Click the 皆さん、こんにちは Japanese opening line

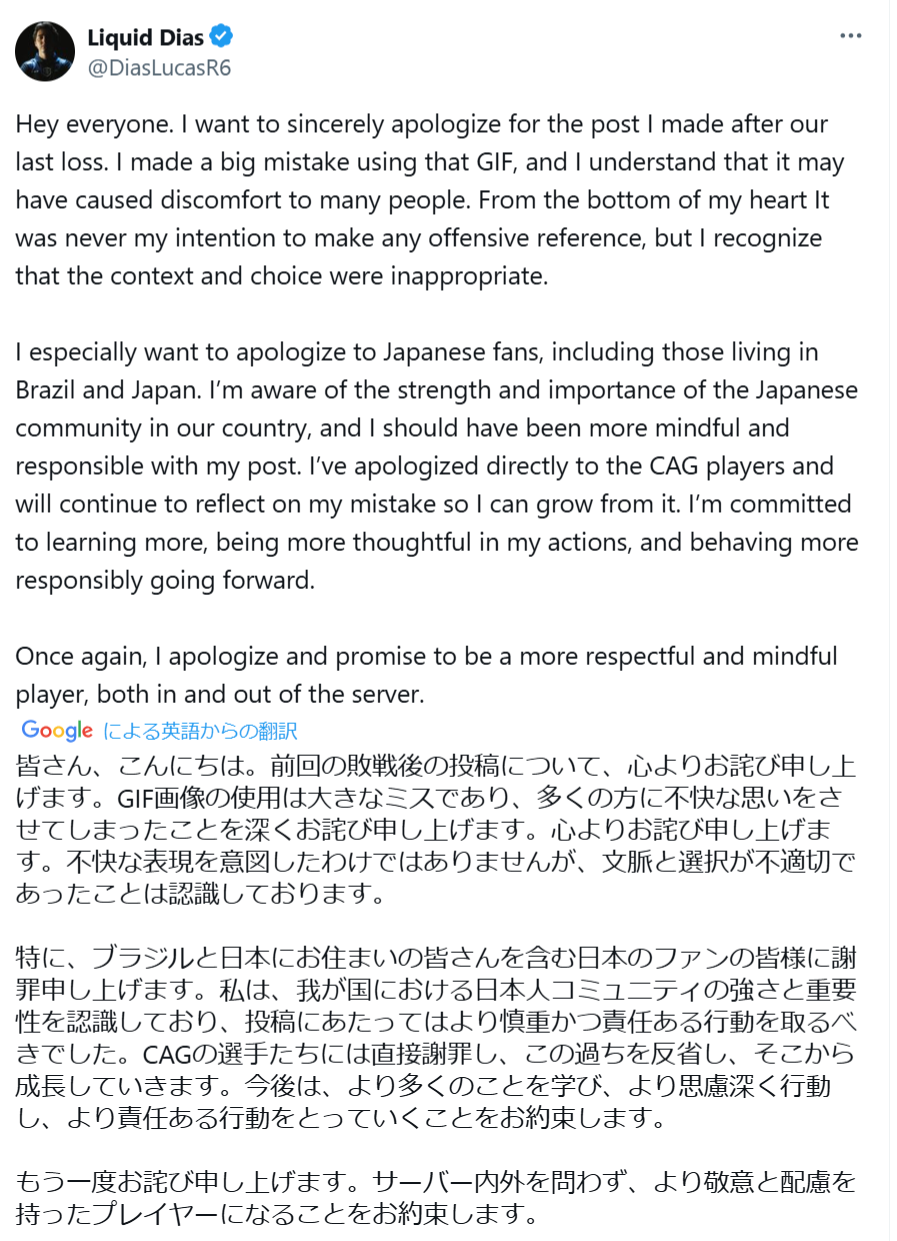[144, 767]
